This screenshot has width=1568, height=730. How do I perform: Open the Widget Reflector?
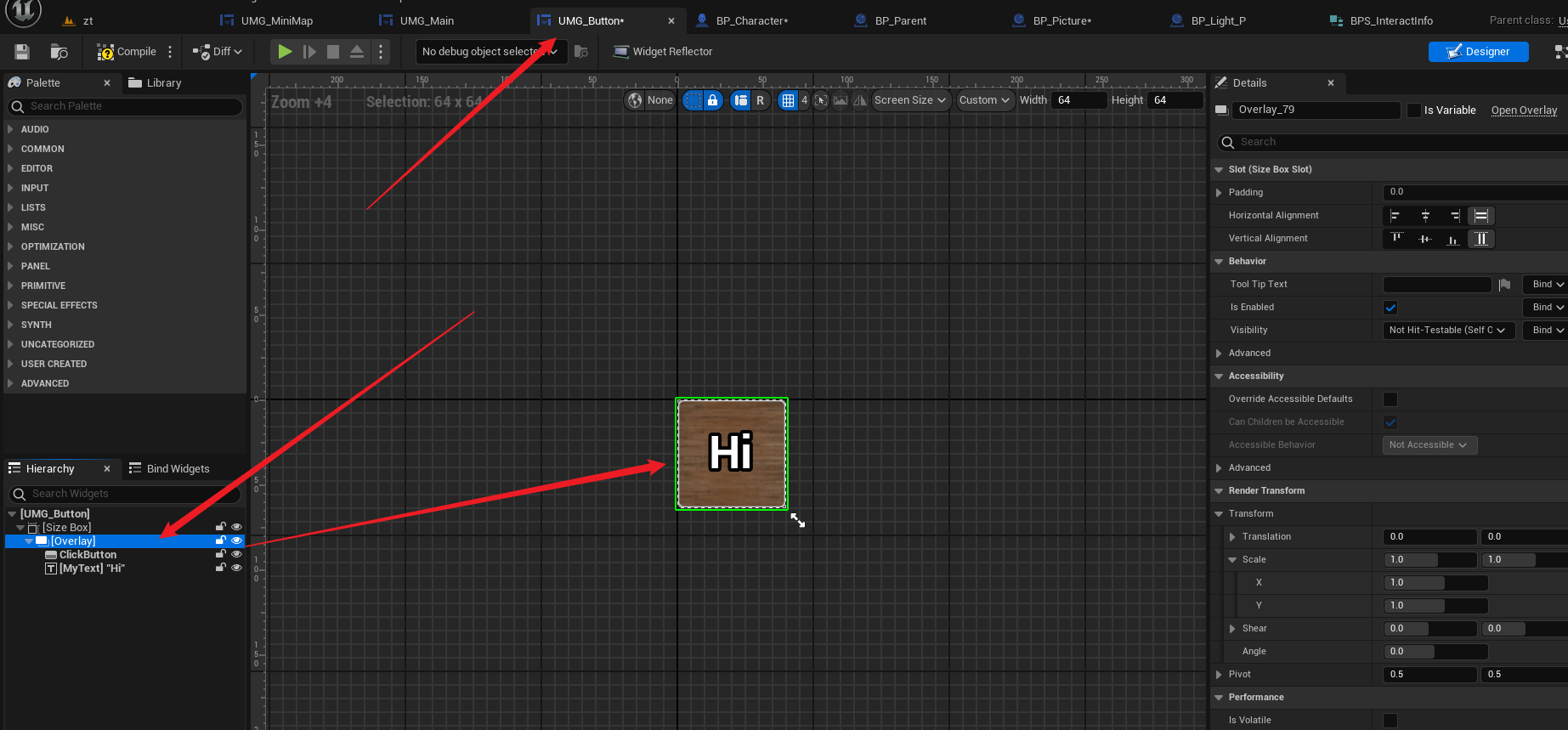click(663, 52)
